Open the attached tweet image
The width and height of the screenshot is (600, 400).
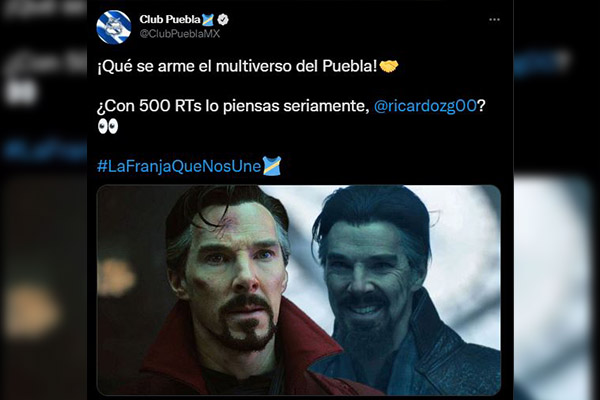coord(298,290)
